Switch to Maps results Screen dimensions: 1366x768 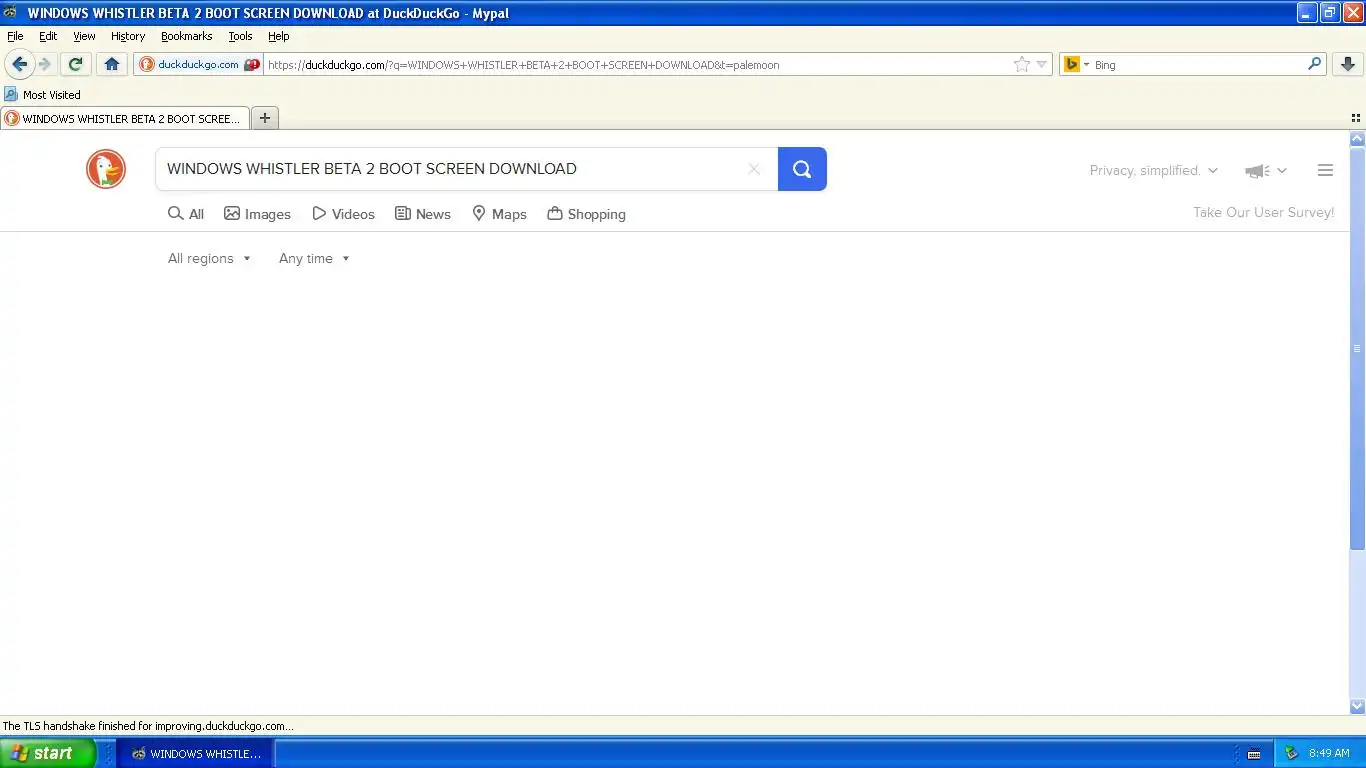coord(499,214)
